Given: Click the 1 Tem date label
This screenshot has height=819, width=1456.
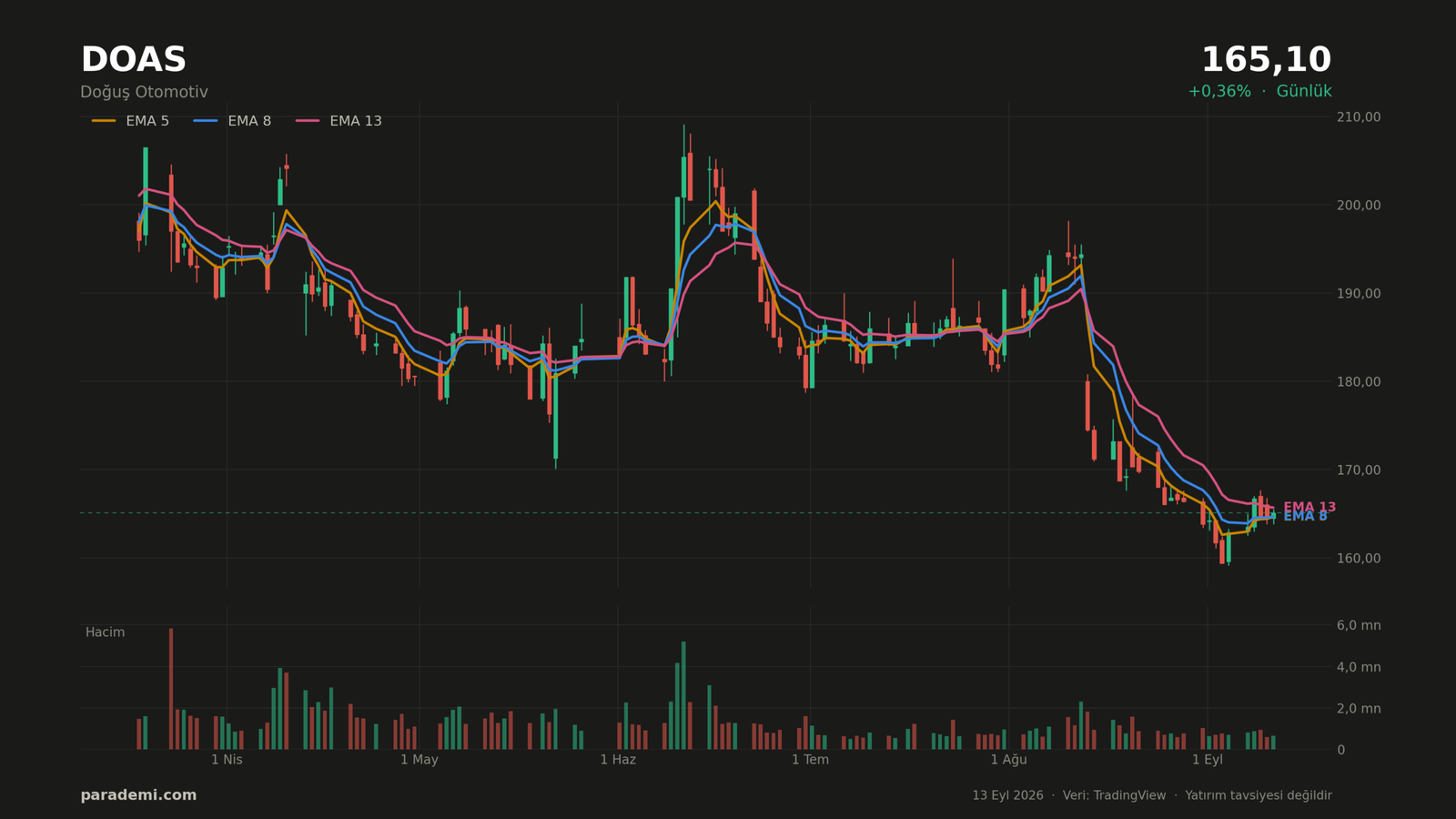Looking at the screenshot, I should tap(810, 760).
